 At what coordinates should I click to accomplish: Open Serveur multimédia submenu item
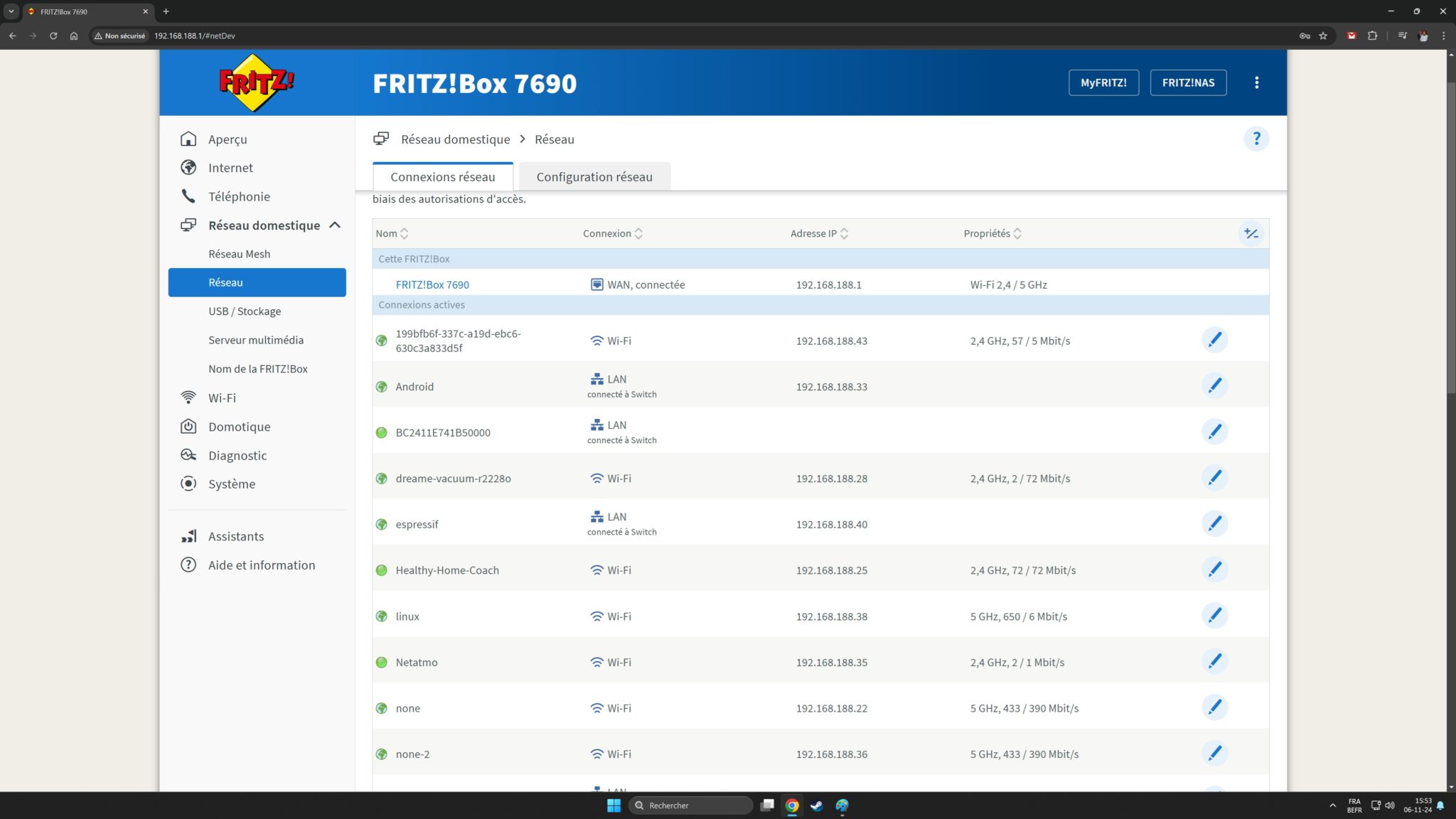pos(257,340)
